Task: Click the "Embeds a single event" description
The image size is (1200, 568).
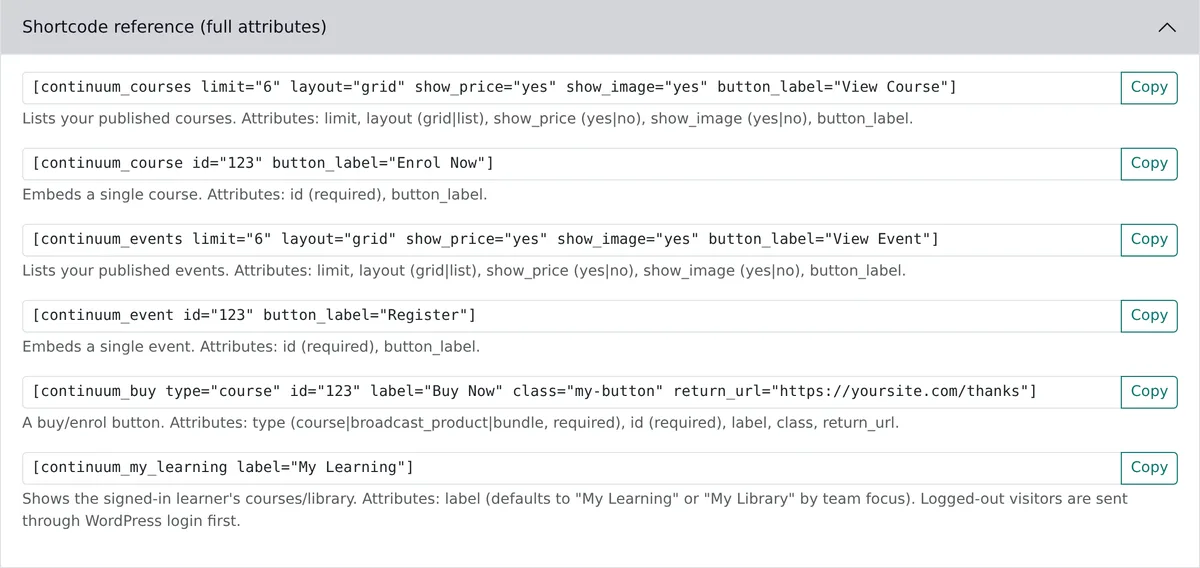Action: [x=251, y=346]
